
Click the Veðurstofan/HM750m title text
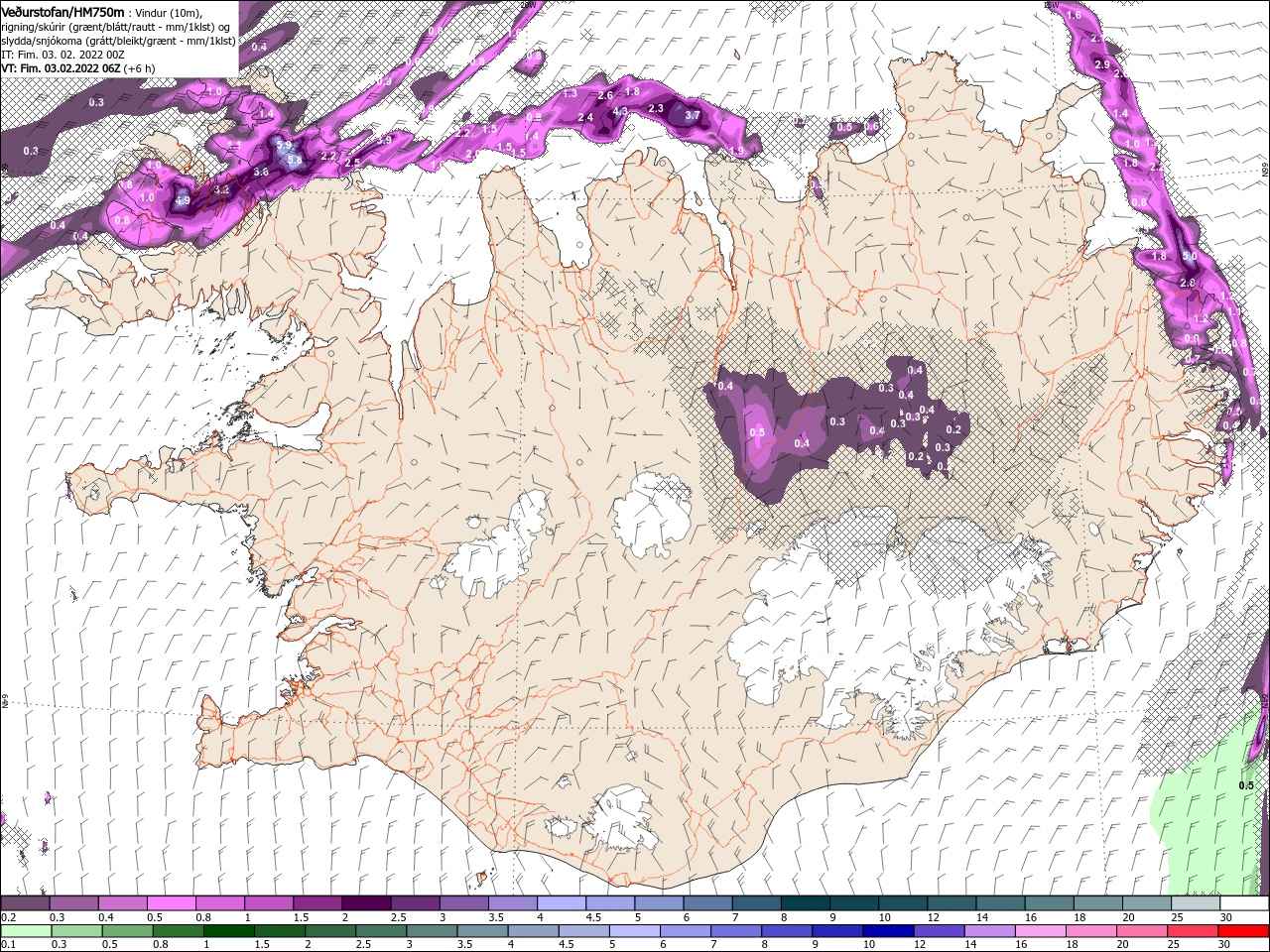point(63,12)
